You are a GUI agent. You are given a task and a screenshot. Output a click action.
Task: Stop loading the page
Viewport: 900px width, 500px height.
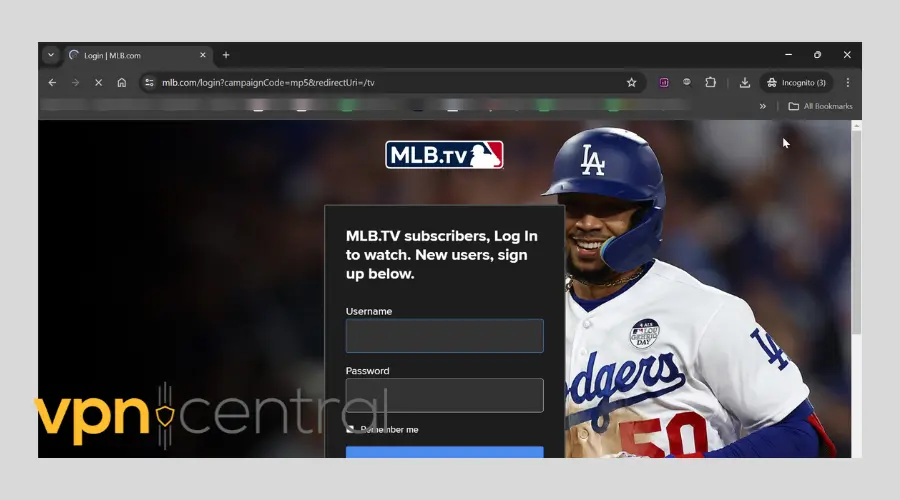point(99,83)
